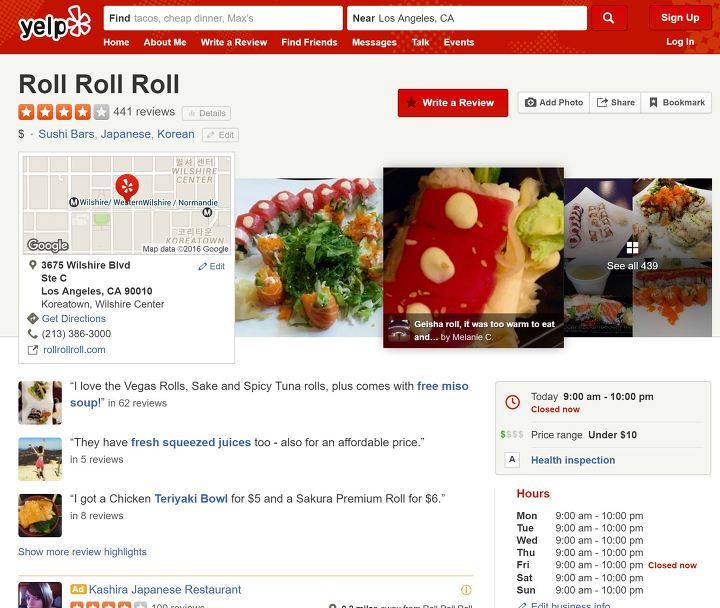Screen dimensions: 720x608
Task: Click the user avatar on the Geisha roll caption
Action: tap(399, 331)
